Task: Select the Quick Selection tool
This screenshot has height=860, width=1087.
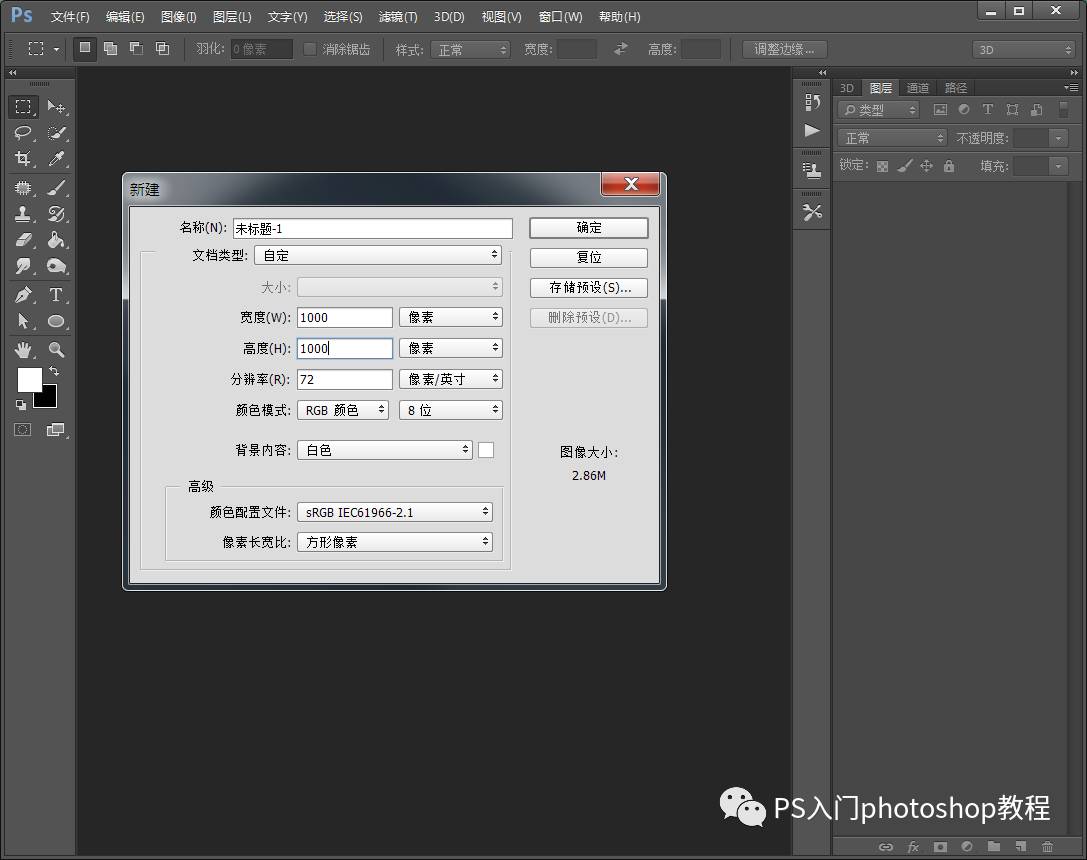Action: click(x=56, y=133)
